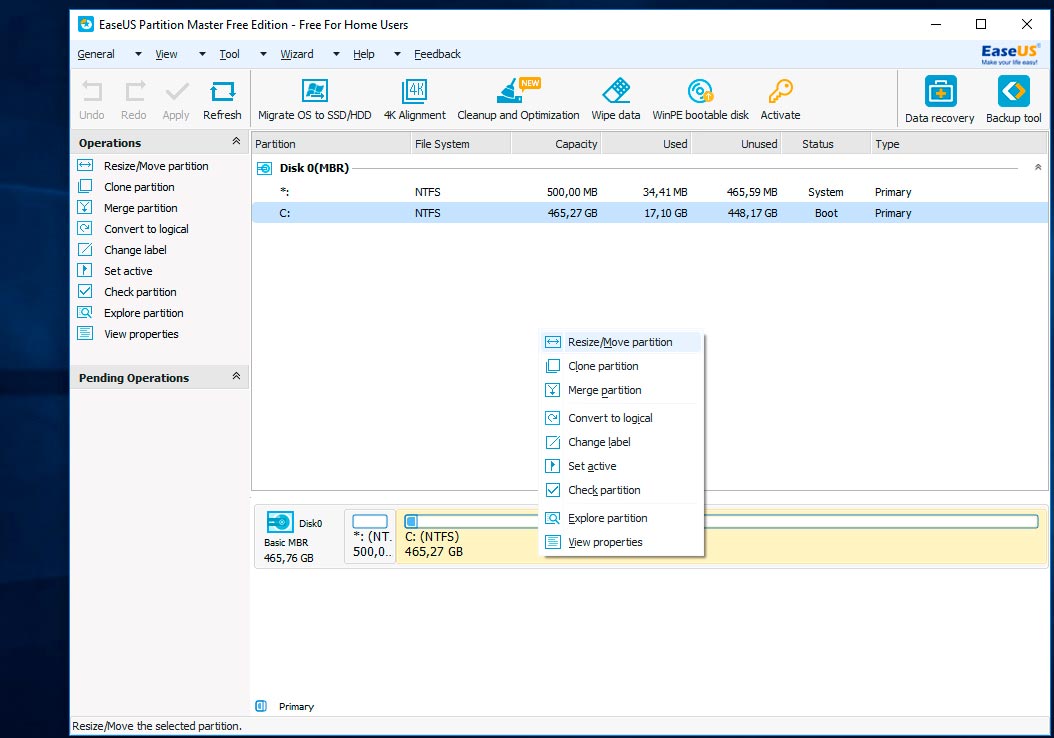Click the Disk0 icon in the disk map
This screenshot has height=738, width=1054.
click(x=280, y=522)
